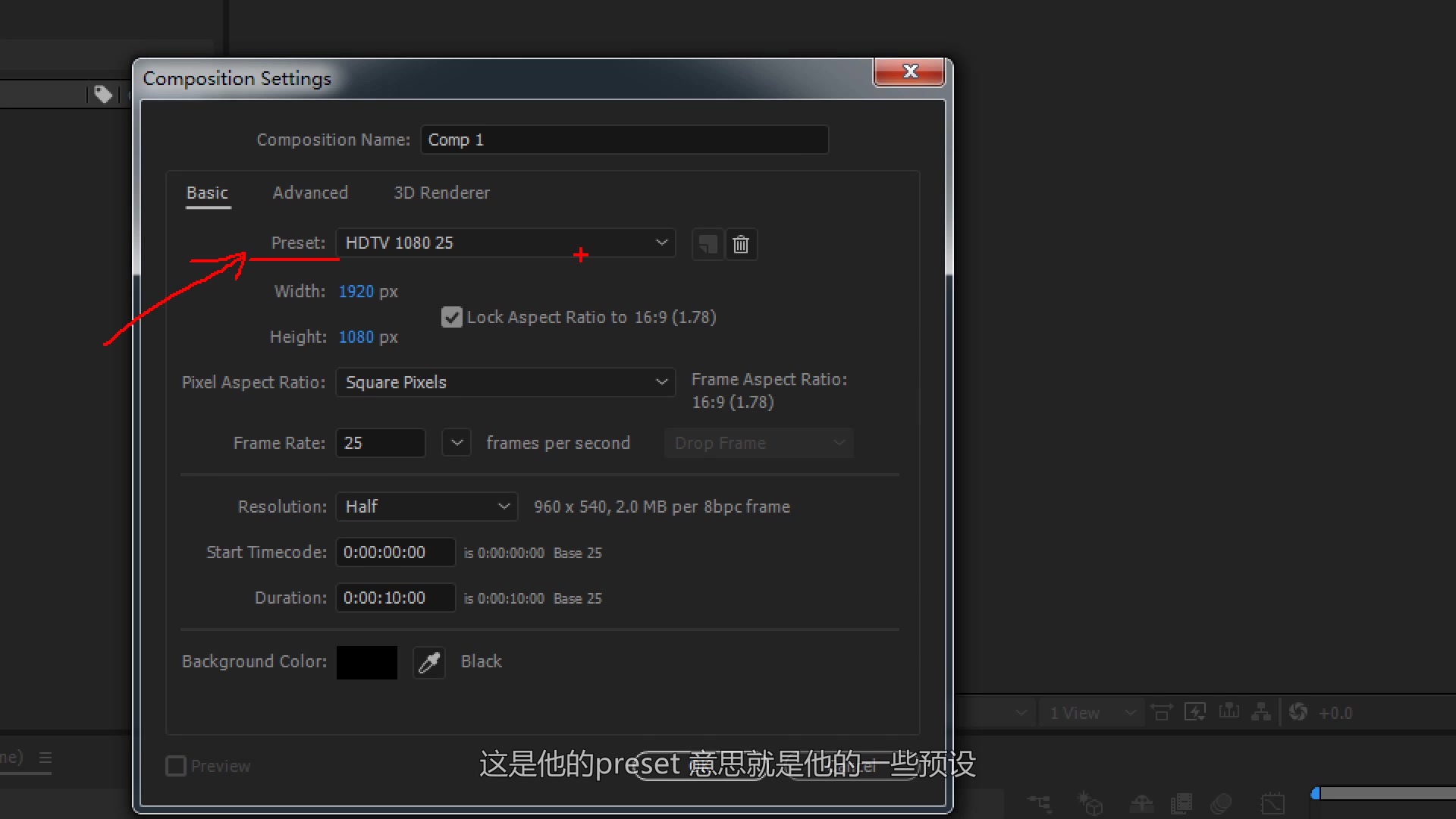Click the blue time navigator start handle

[x=1316, y=793]
